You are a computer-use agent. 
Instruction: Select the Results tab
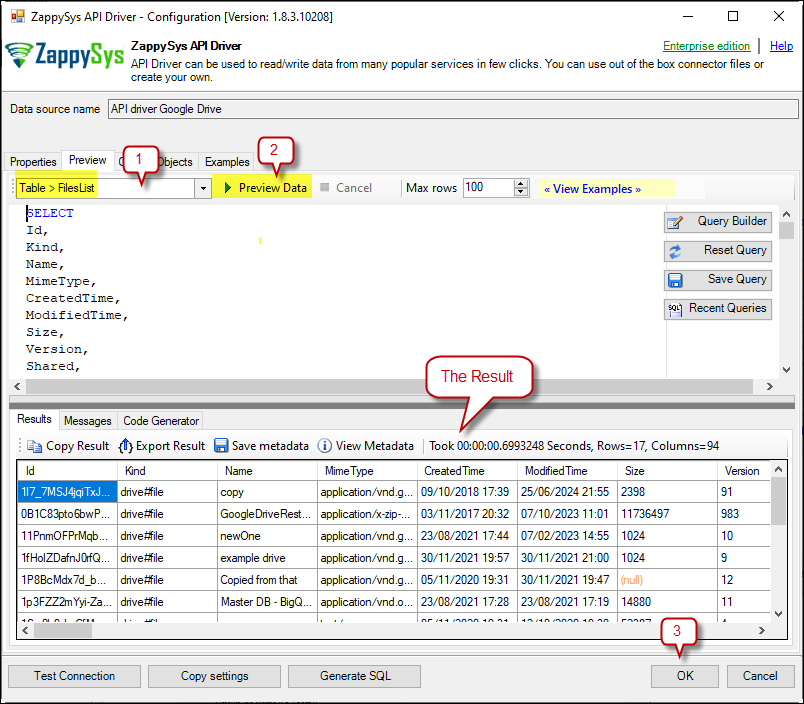point(34,419)
